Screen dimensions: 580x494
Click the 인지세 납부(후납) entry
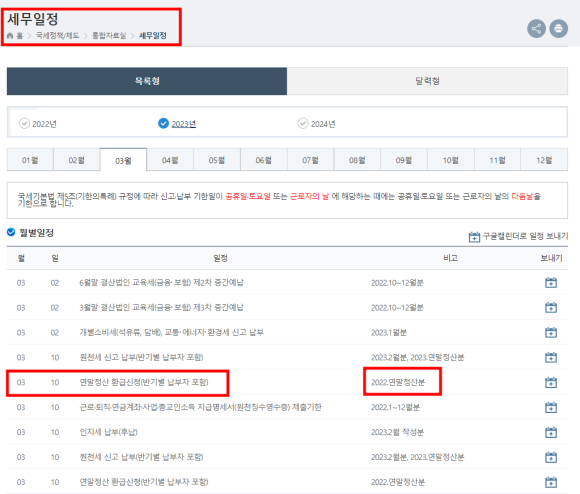click(108, 432)
